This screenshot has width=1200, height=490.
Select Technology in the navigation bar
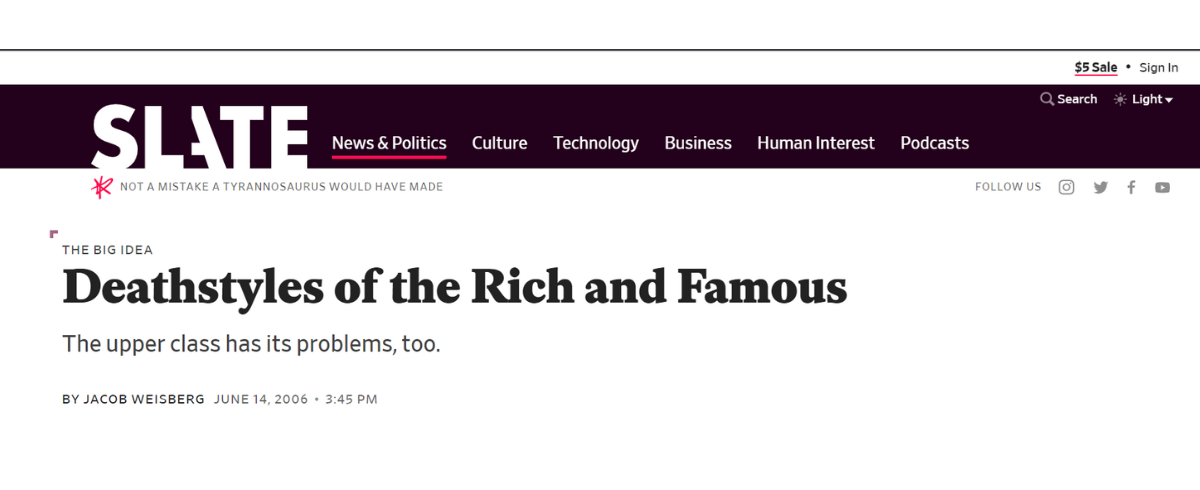(x=596, y=143)
